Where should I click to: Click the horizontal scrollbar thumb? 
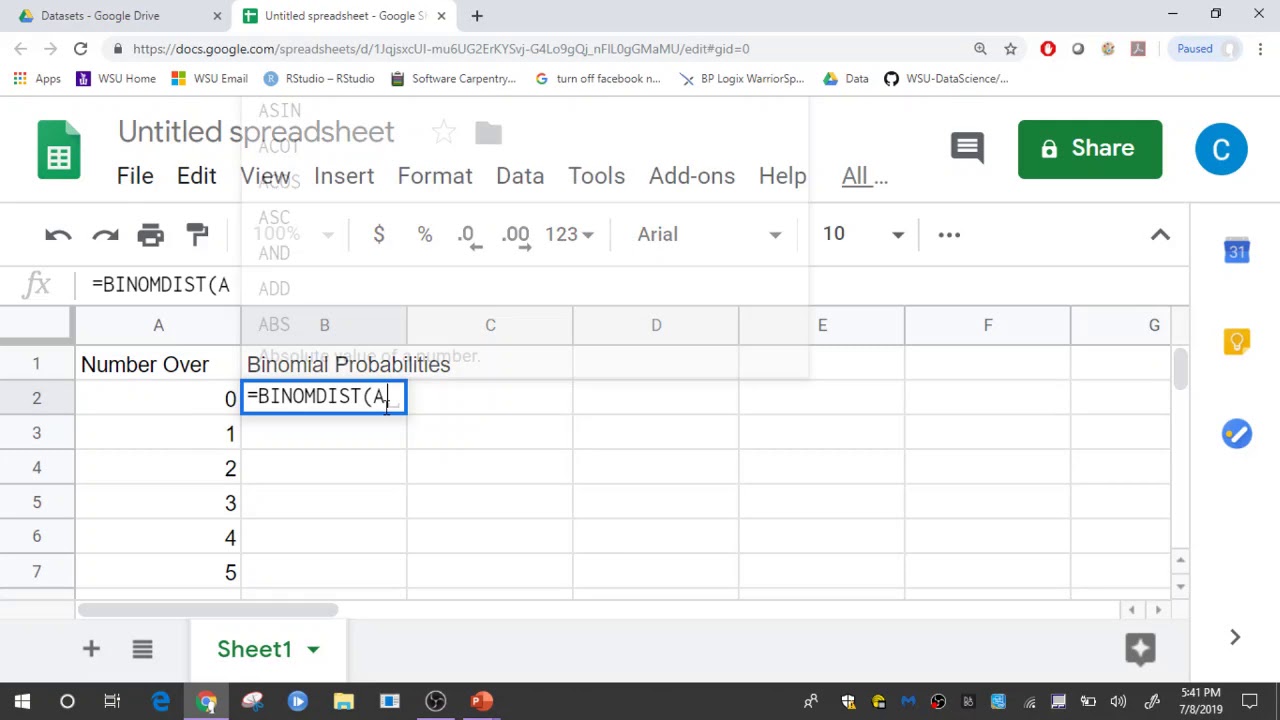(x=208, y=610)
